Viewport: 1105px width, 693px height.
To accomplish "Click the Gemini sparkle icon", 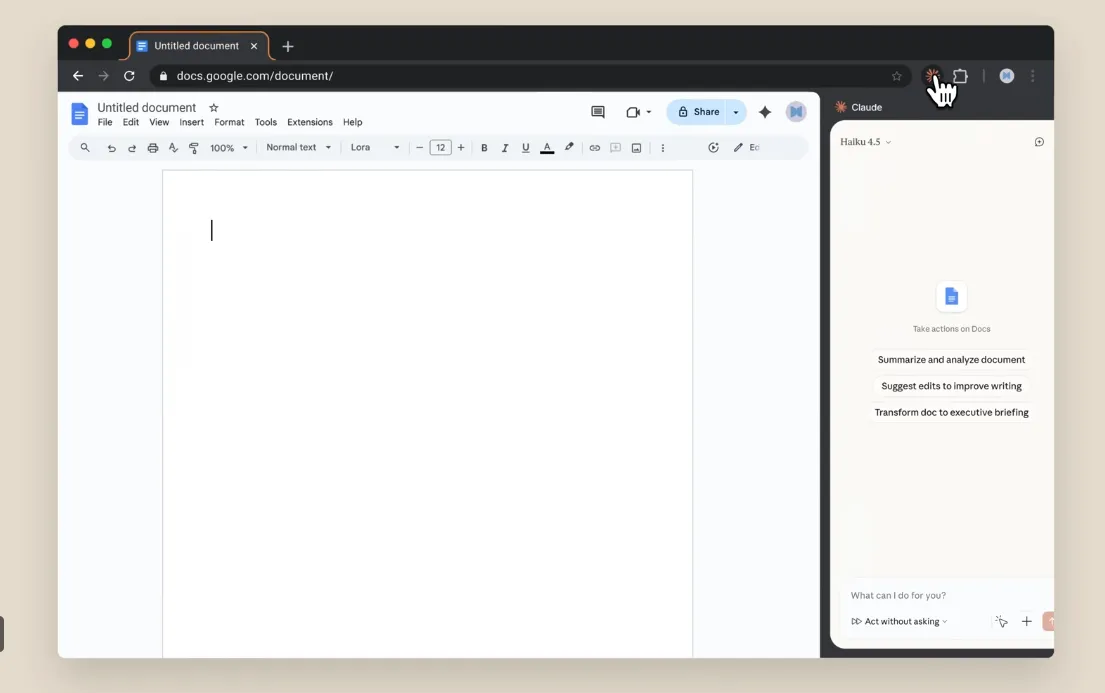I will (765, 112).
